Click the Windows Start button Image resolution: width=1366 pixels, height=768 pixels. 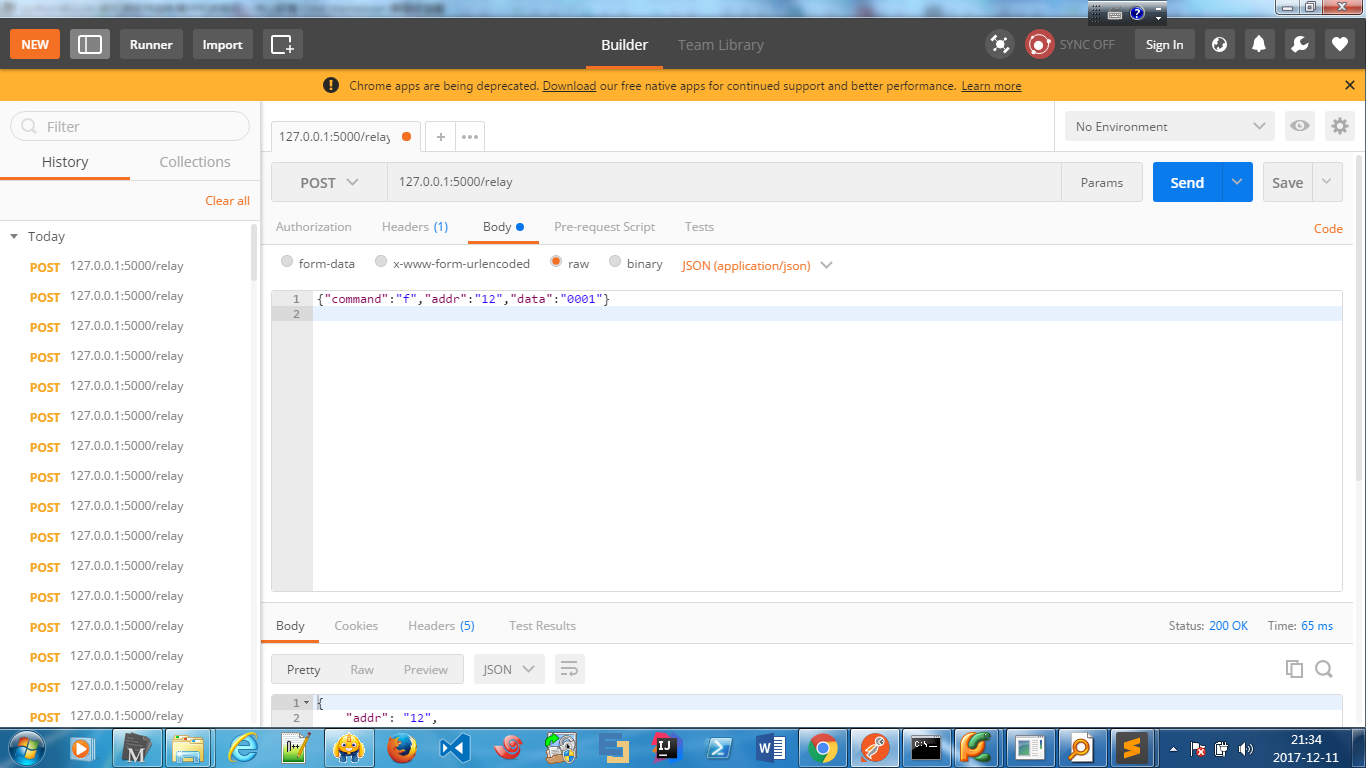[27, 747]
